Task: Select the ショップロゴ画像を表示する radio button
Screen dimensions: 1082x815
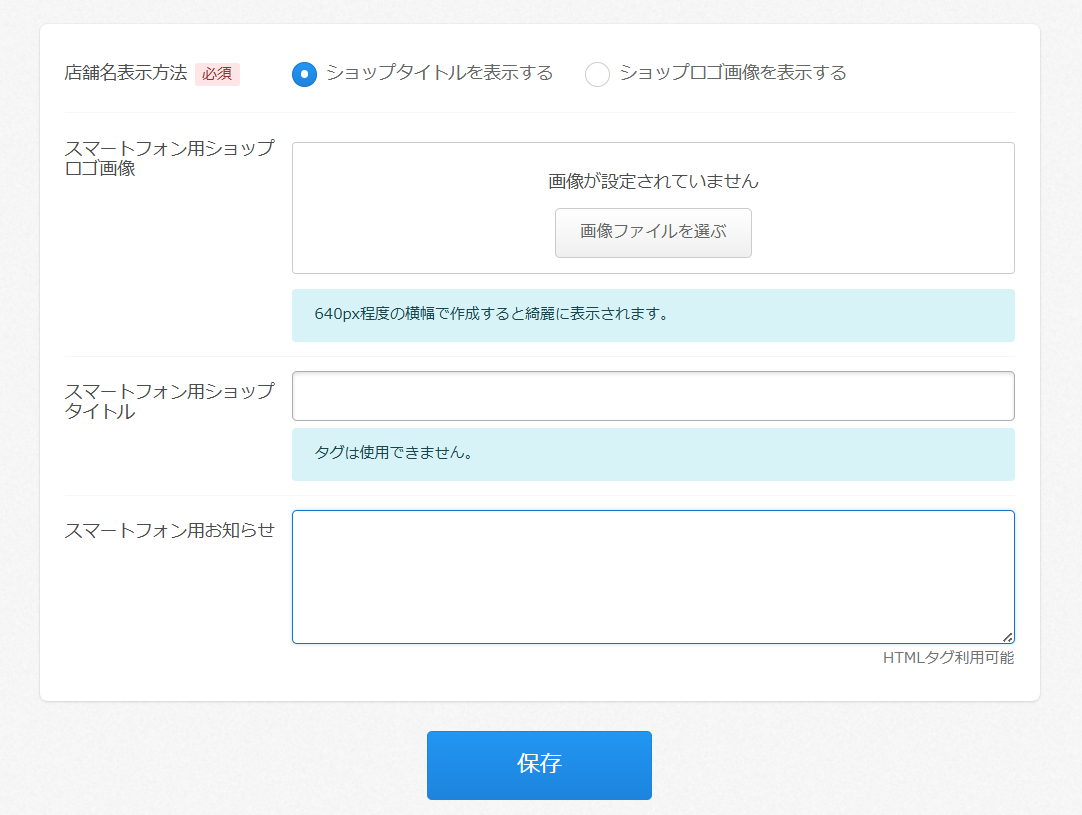Action: point(597,73)
